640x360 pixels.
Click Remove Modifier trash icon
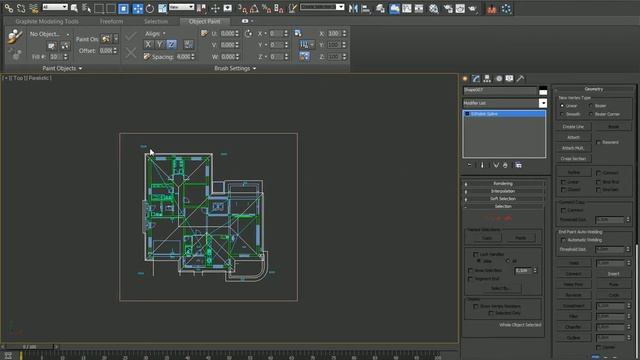[x=505, y=165]
